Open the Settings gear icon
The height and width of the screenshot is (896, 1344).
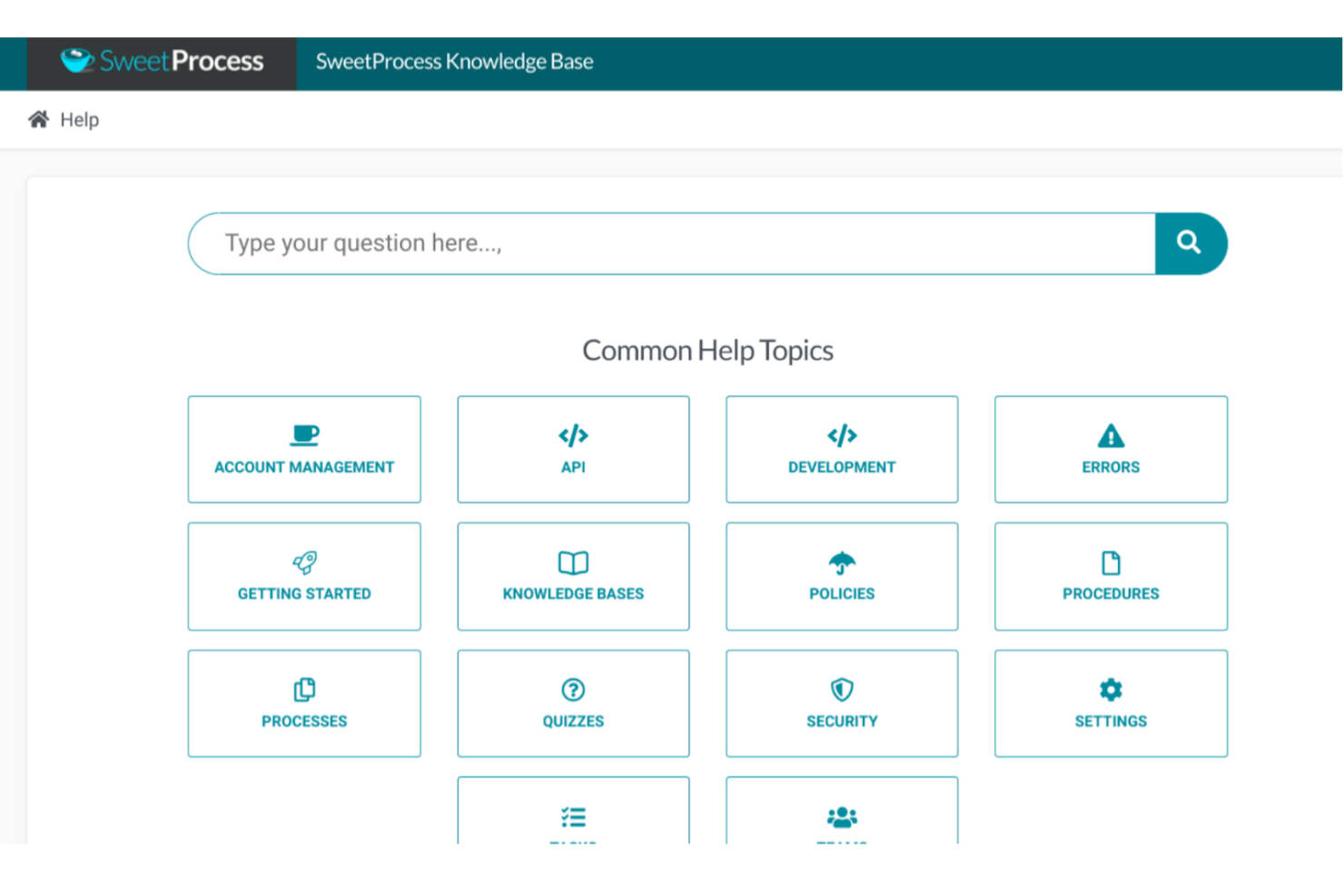(x=1110, y=689)
